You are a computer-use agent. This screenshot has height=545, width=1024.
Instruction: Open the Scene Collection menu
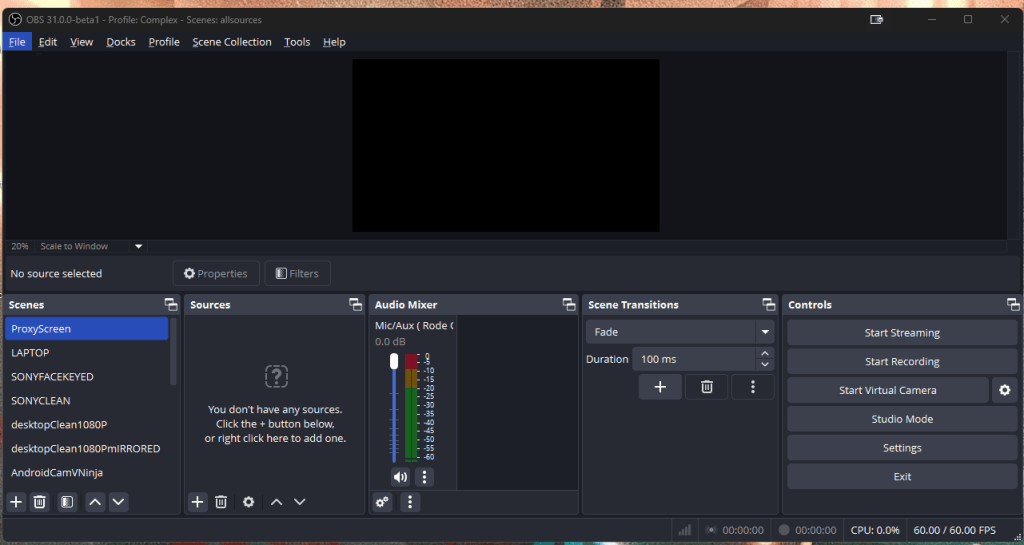point(232,42)
